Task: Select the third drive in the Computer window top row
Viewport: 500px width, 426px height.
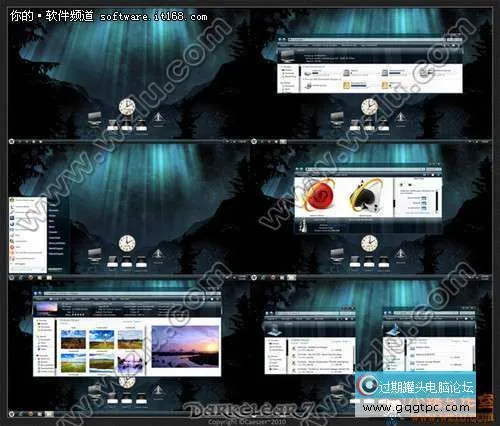Action: click(x=385, y=72)
